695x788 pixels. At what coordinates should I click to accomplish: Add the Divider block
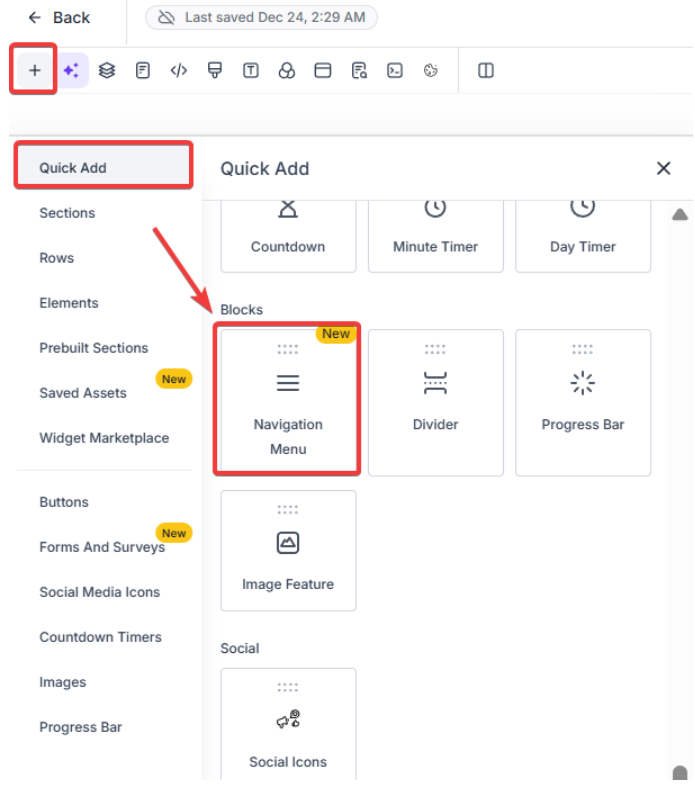[x=435, y=402]
